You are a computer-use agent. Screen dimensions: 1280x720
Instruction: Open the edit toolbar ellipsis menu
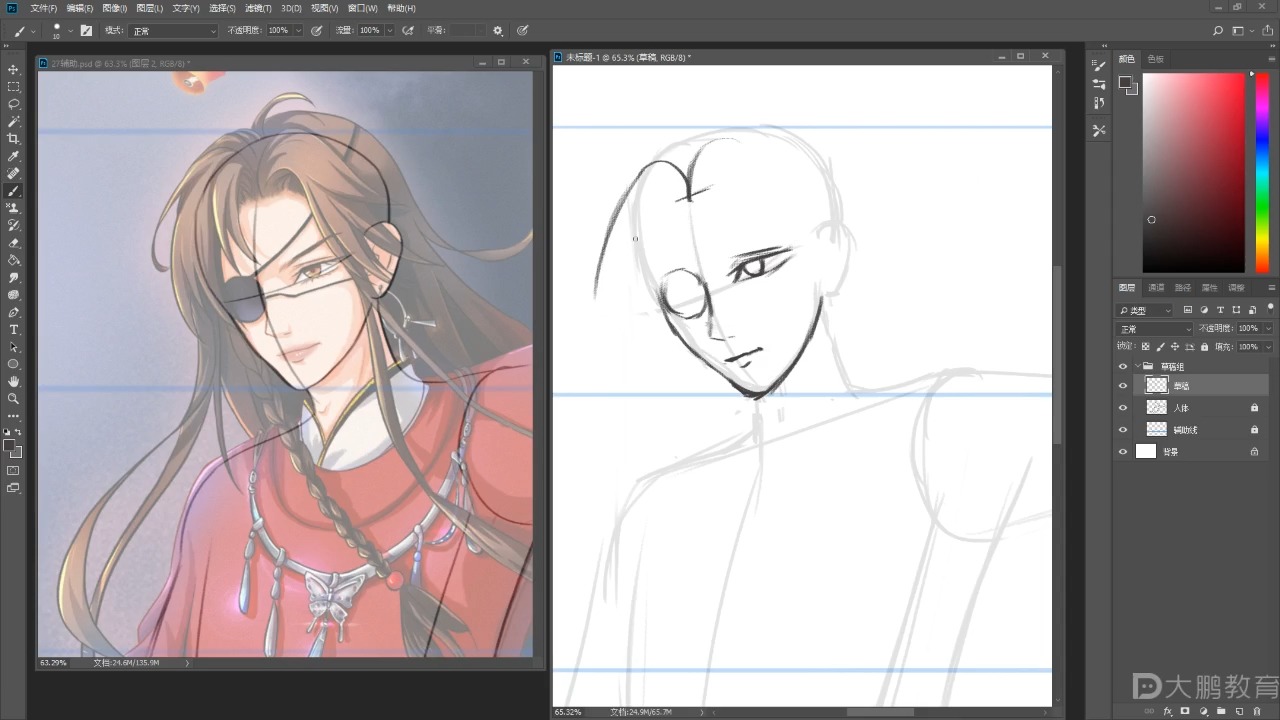click(13, 415)
